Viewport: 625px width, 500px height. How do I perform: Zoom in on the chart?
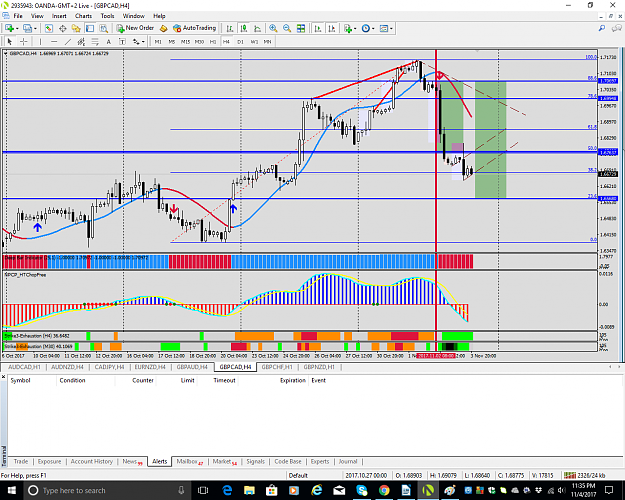[273, 28]
